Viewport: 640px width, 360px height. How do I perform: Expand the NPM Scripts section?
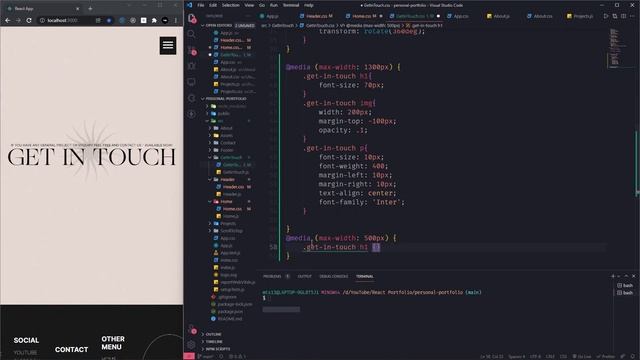(x=218, y=349)
